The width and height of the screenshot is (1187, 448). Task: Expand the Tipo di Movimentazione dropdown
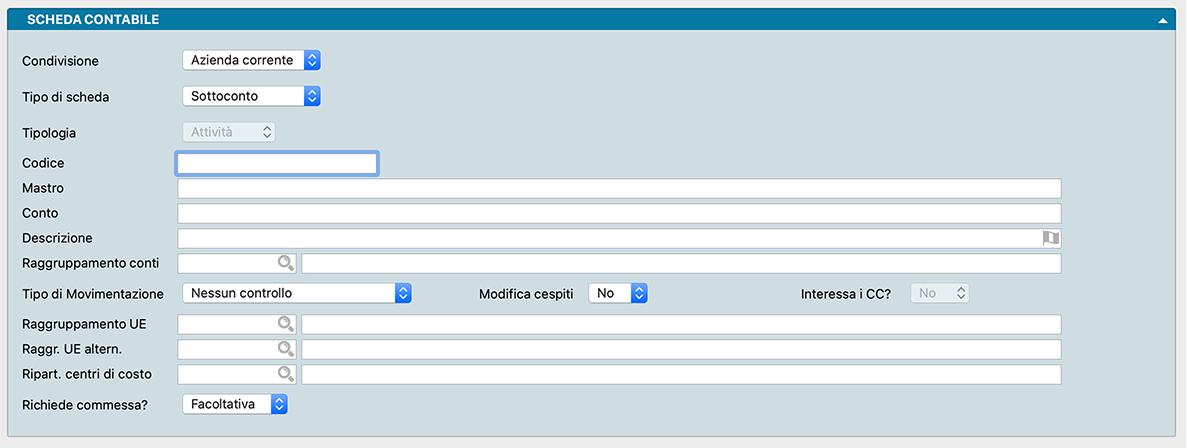pos(297,293)
